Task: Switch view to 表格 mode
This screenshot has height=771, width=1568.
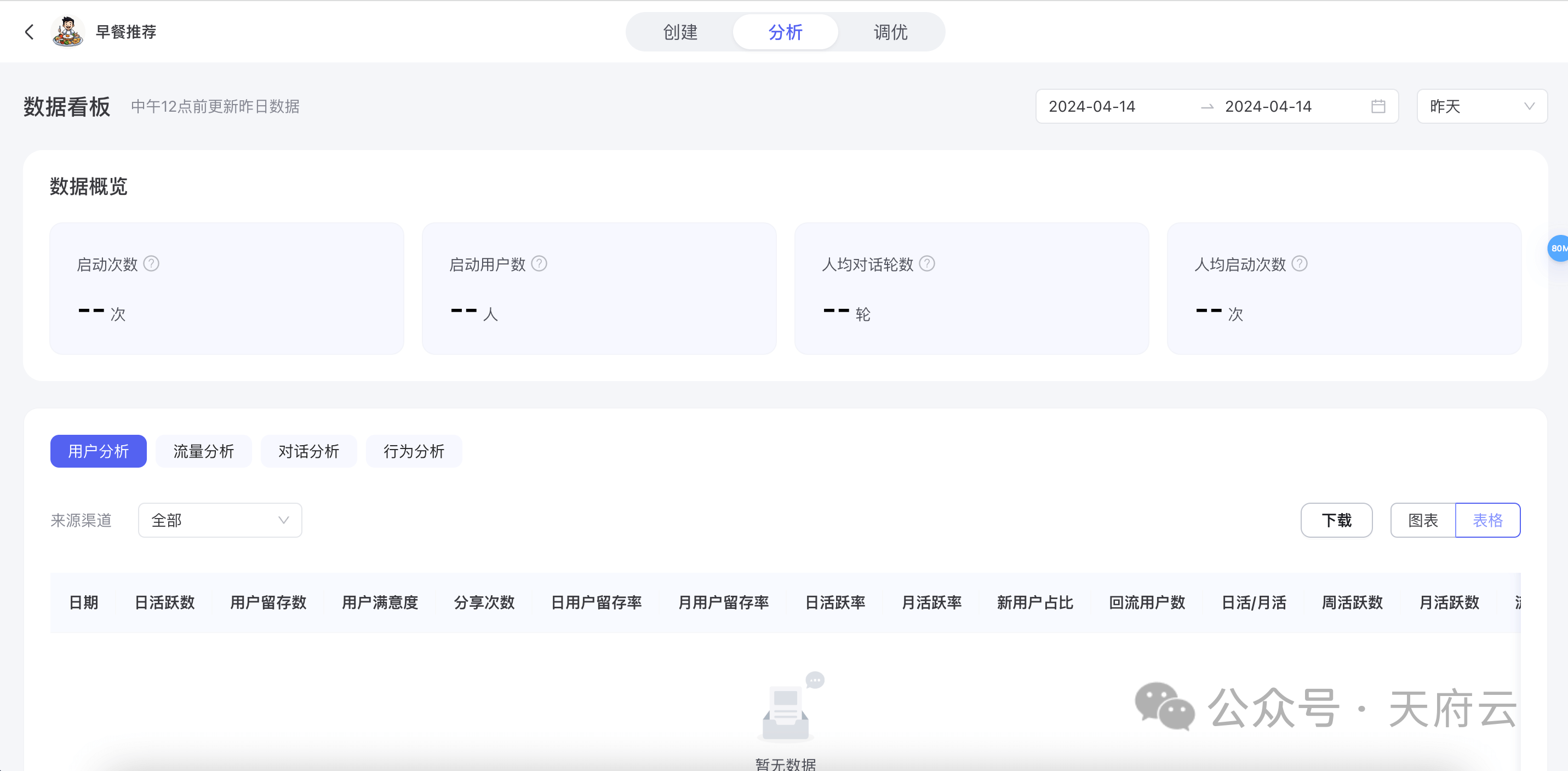Action: tap(1487, 520)
